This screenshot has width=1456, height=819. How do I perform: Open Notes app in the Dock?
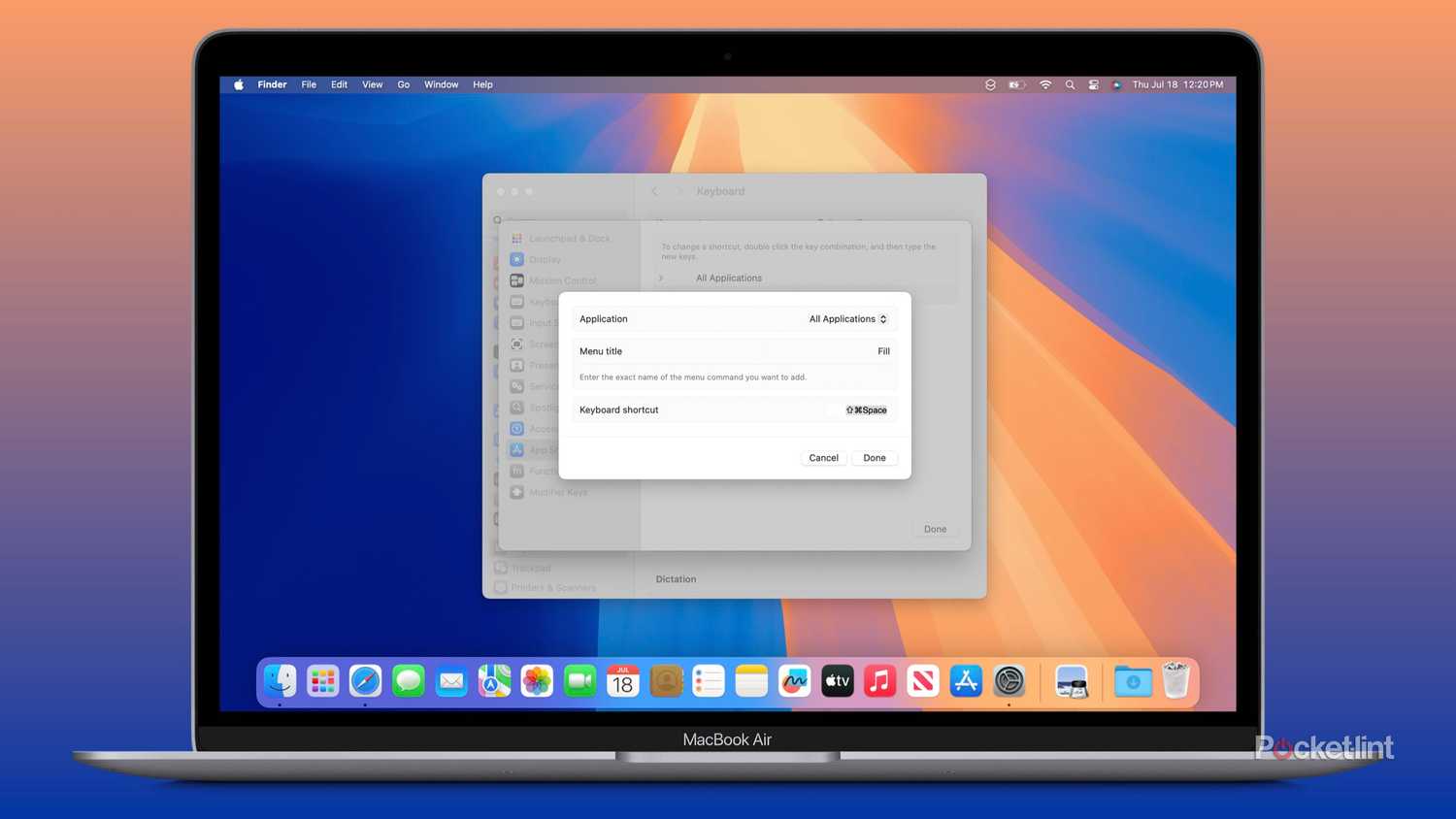(751, 681)
